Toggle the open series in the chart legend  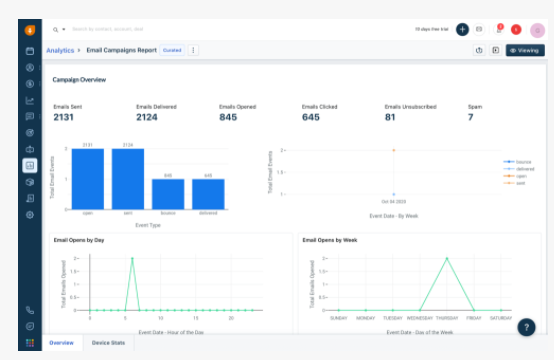coord(515,176)
